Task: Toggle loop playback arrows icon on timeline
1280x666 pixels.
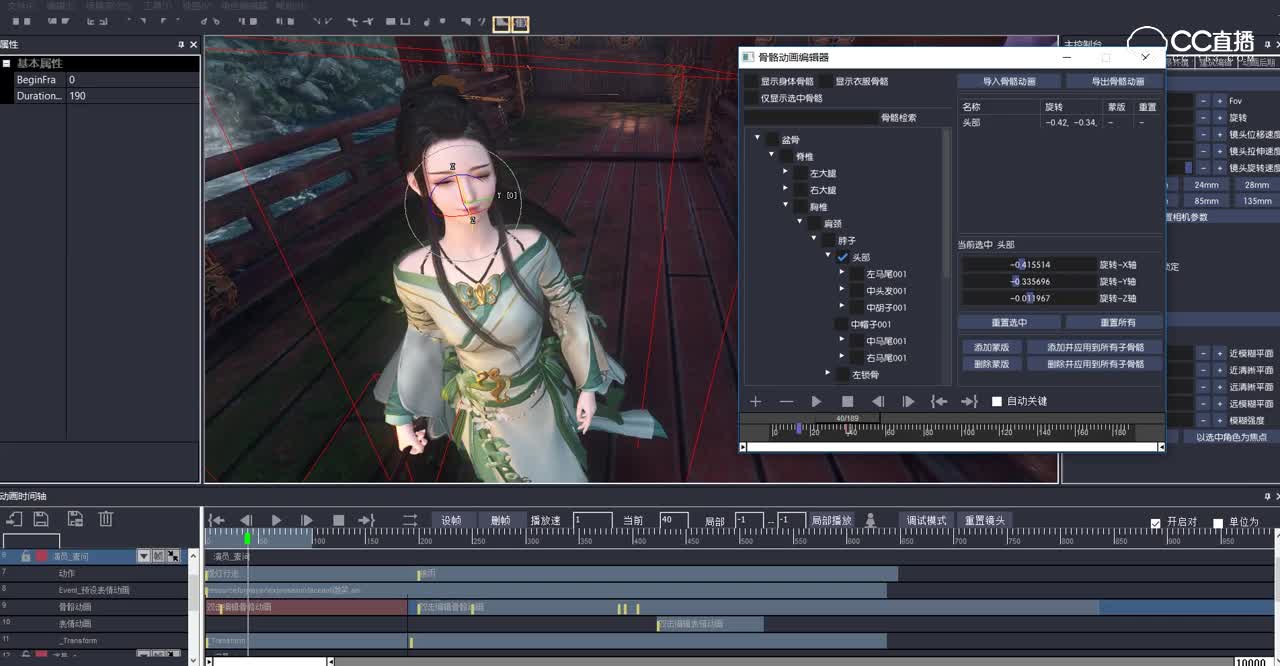Action: point(410,520)
